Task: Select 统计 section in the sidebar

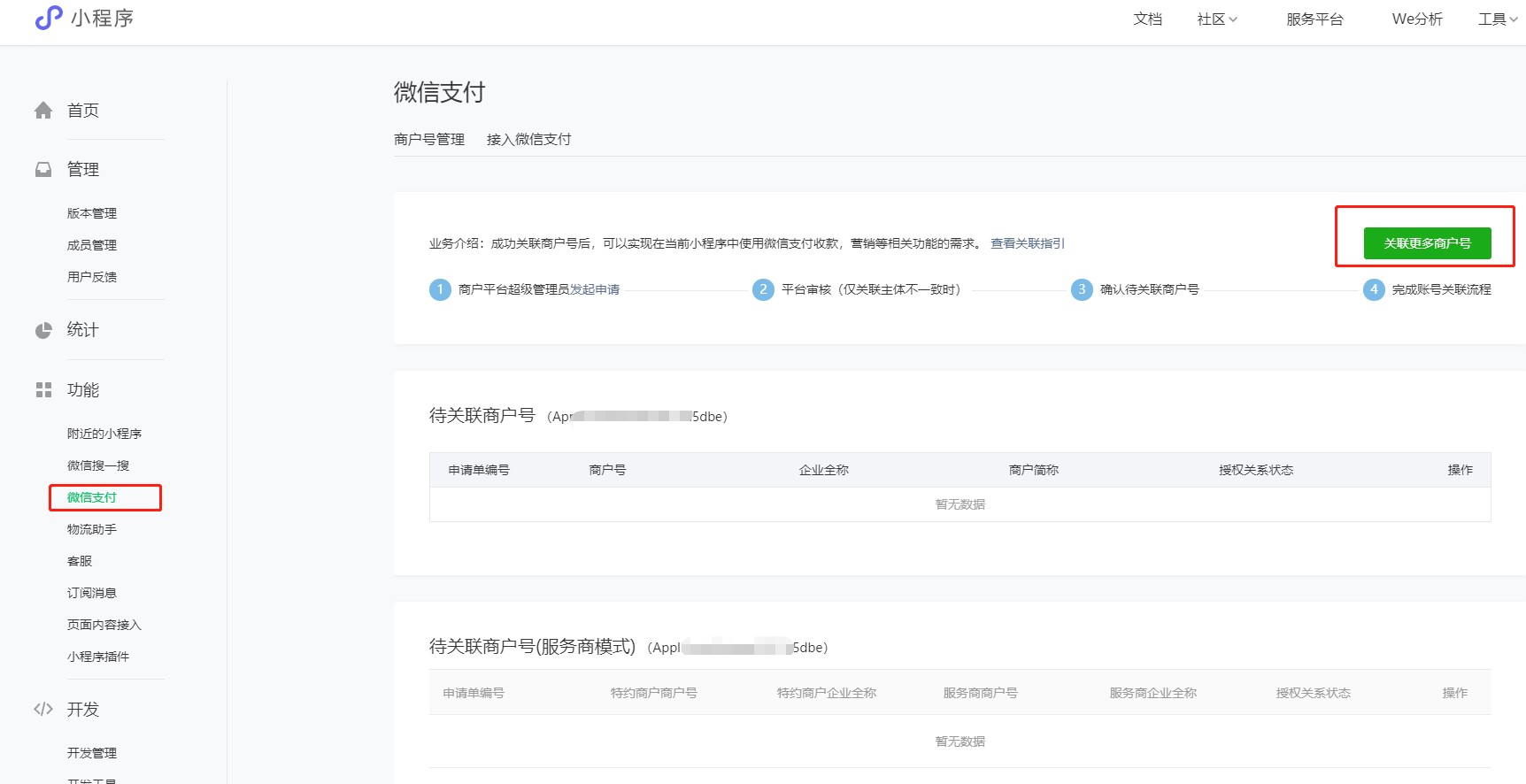Action: point(83,330)
